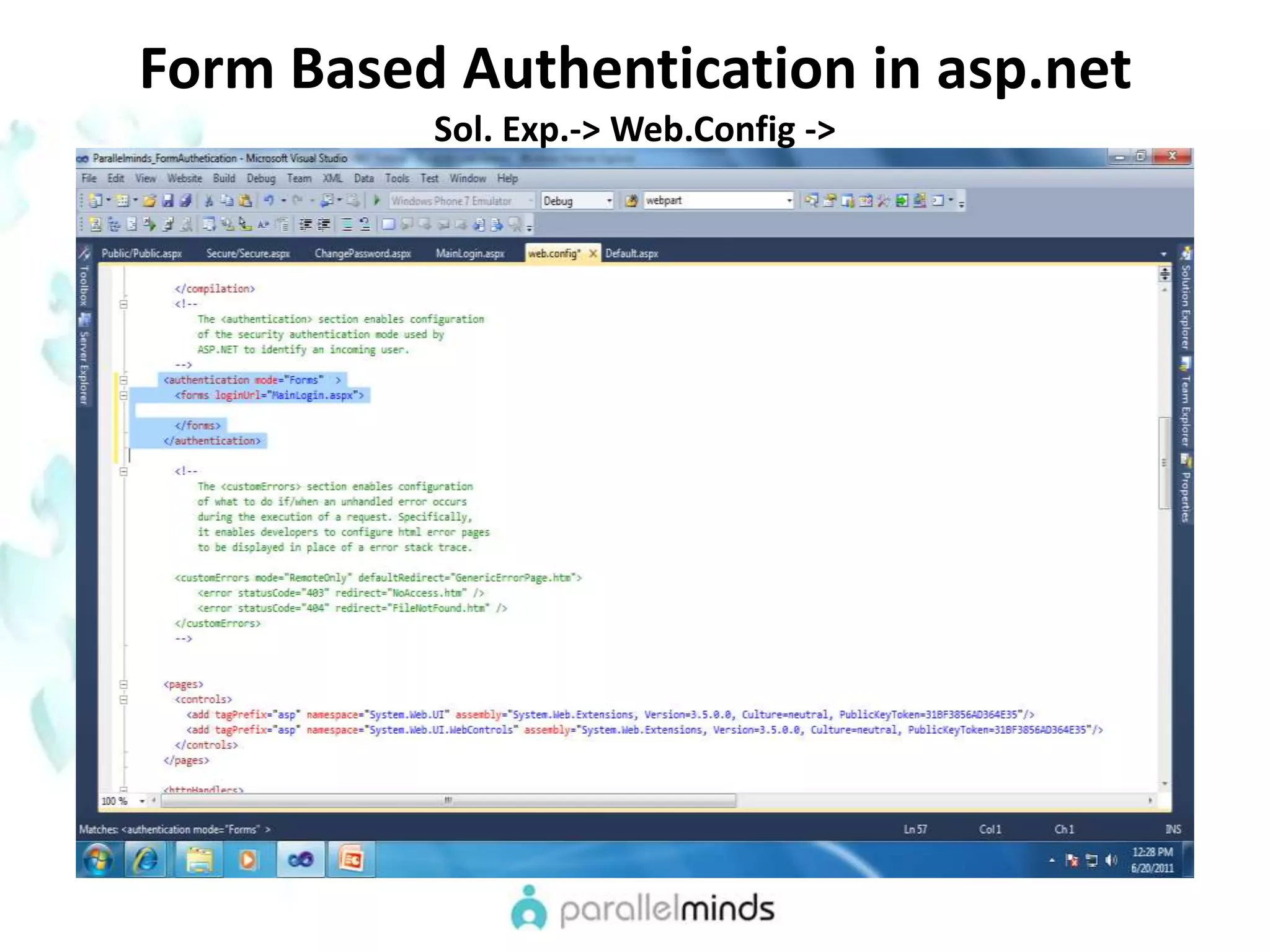Open the Debug configuration dropdown
The height and width of the screenshot is (952, 1270).
tap(609, 201)
